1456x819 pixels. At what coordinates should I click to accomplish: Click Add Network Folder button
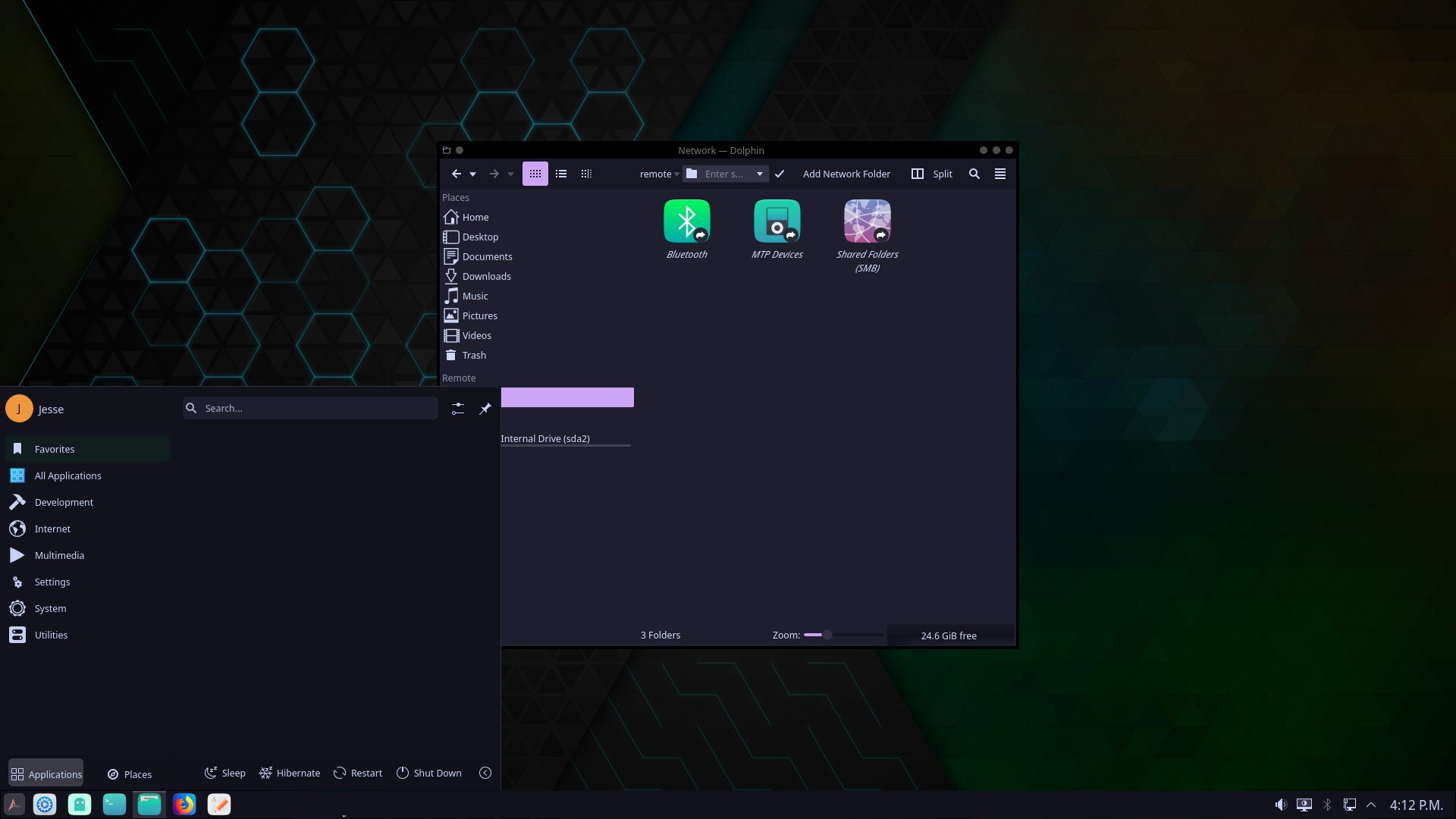846,174
